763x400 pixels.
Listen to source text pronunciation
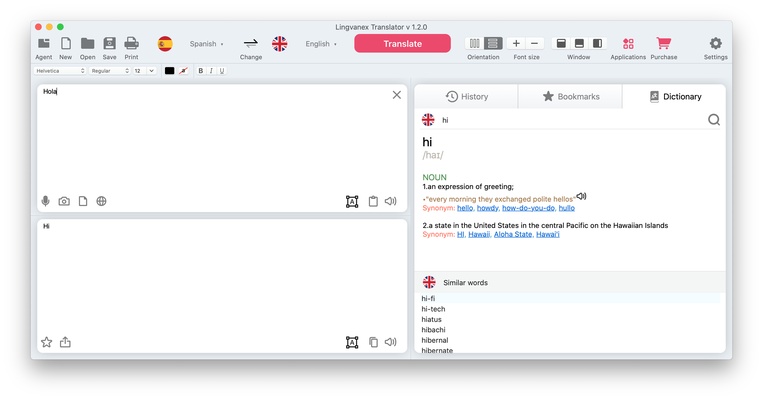coord(391,201)
